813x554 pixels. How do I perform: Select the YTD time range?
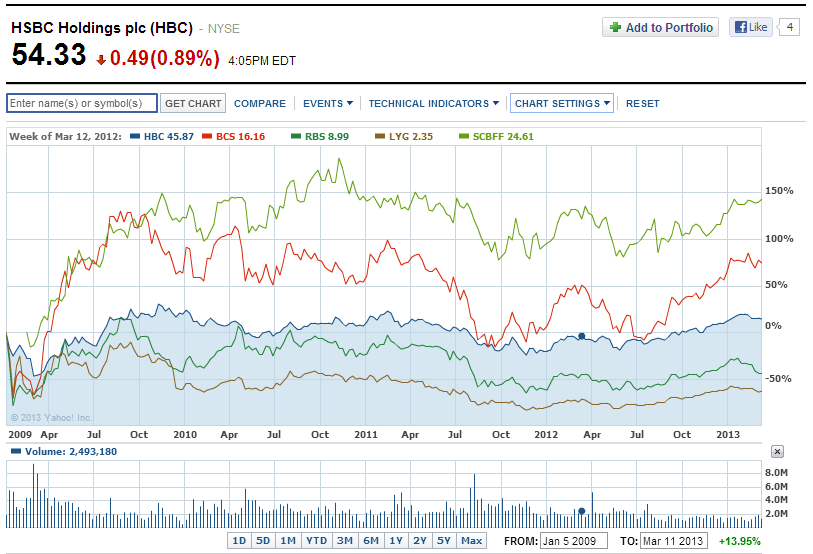click(x=316, y=541)
